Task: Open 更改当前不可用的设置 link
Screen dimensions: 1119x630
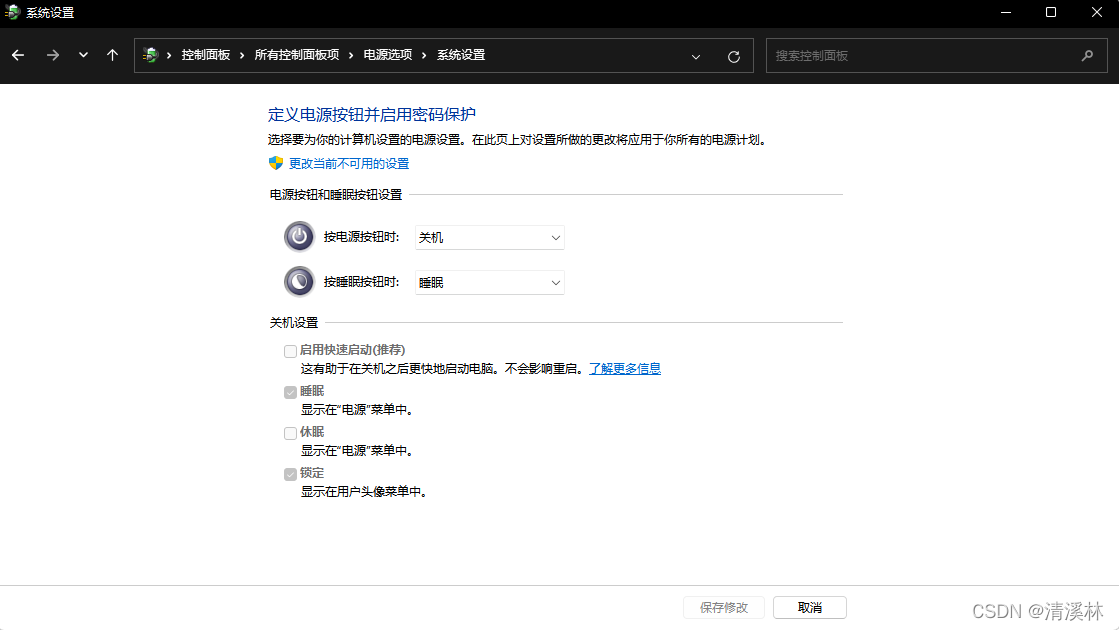Action: (349, 163)
